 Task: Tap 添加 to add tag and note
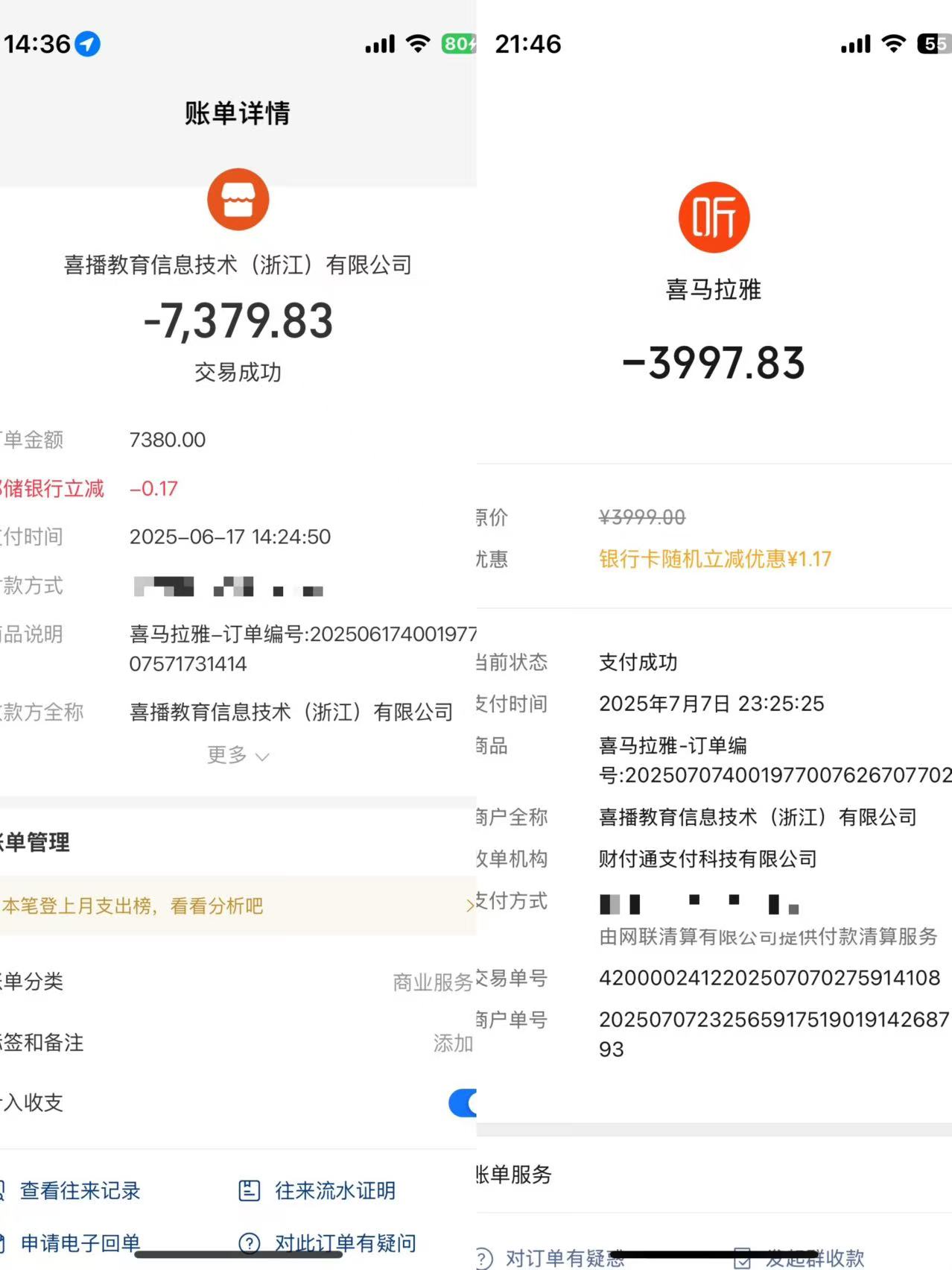(453, 1043)
